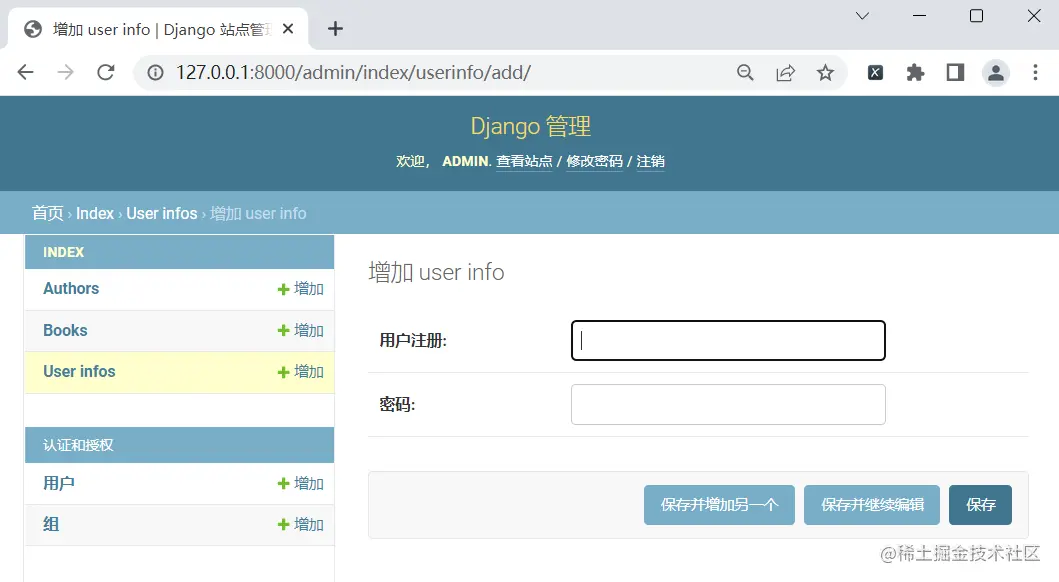Click inside the 密码 input field
Viewport: 1059px width, 582px height.
pos(727,404)
